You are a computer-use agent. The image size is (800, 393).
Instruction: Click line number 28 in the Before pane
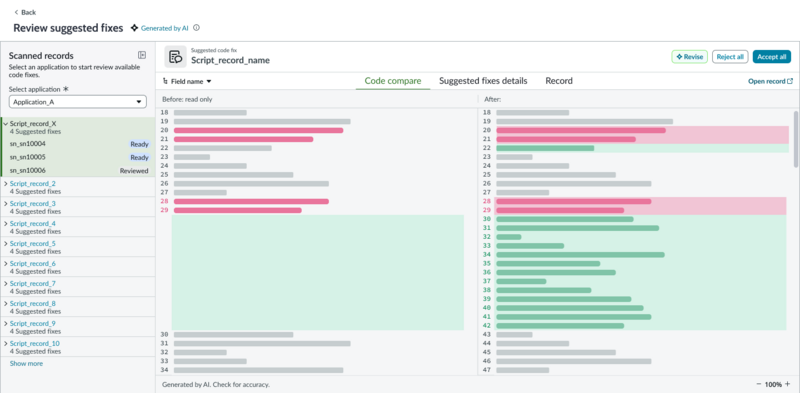(164, 201)
